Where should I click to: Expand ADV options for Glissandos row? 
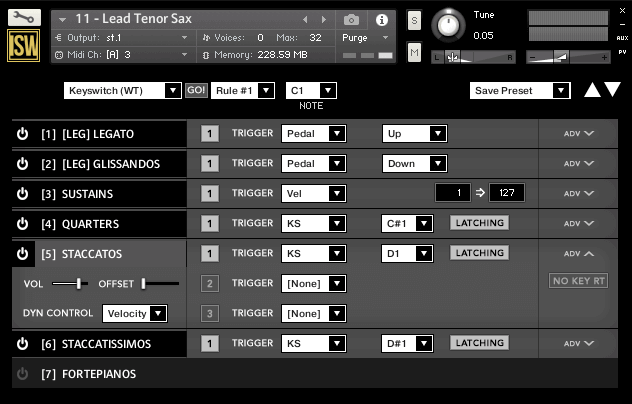click(578, 163)
